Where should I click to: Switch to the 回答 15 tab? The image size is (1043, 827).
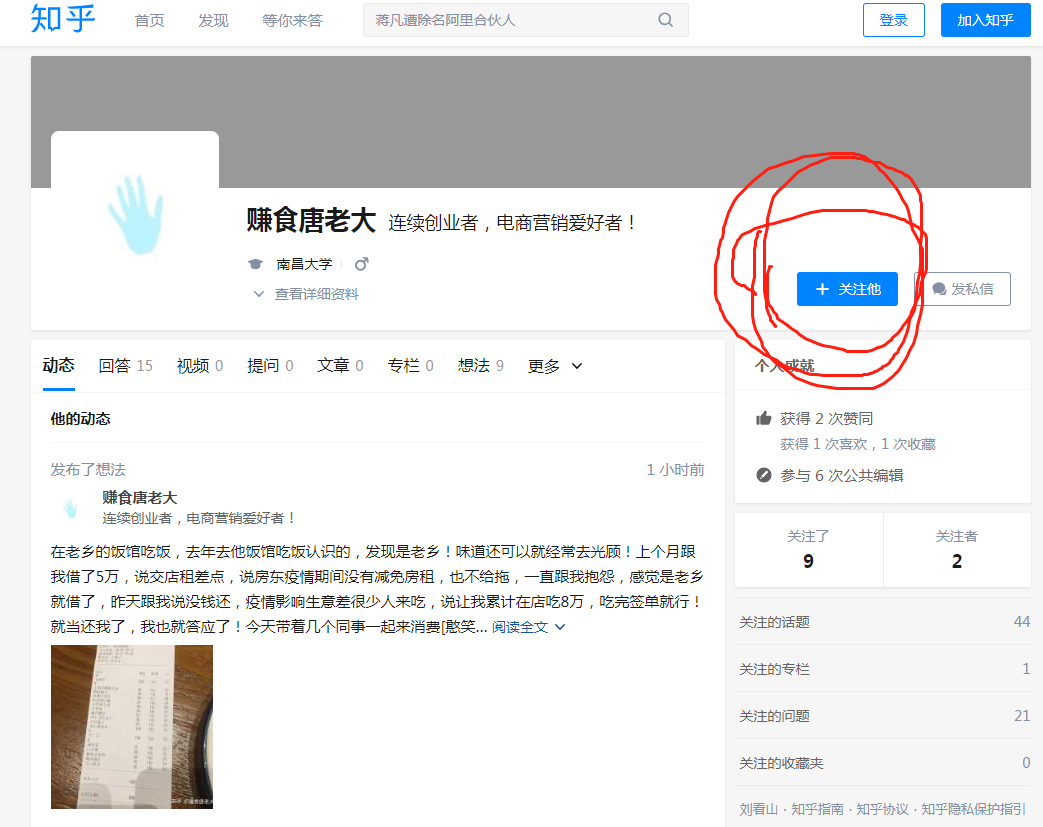(126, 366)
